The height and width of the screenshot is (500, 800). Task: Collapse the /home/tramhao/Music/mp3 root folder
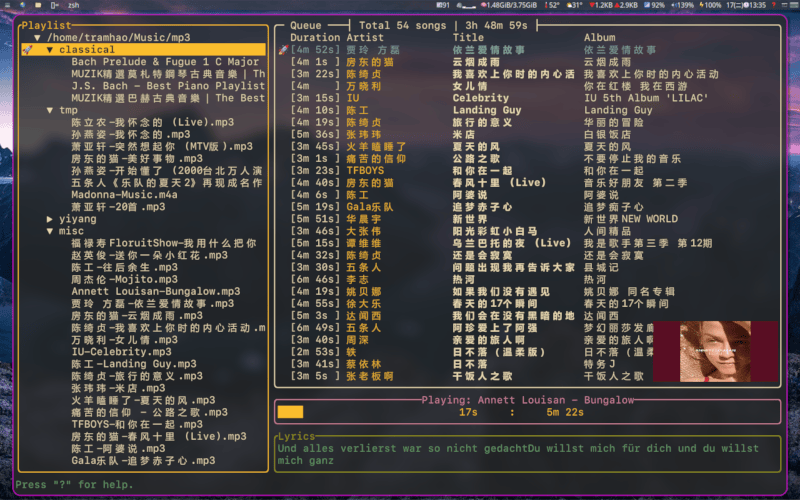coord(37,38)
